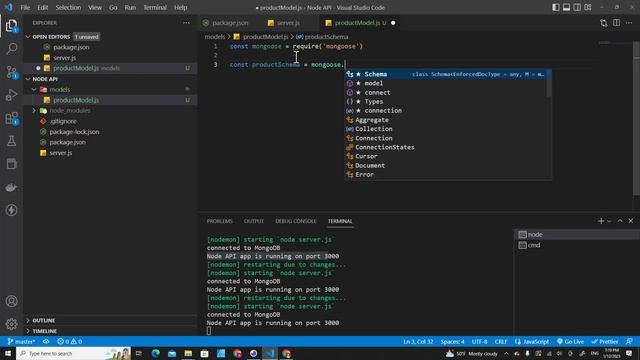Click the Windows Start button

[8, 353]
